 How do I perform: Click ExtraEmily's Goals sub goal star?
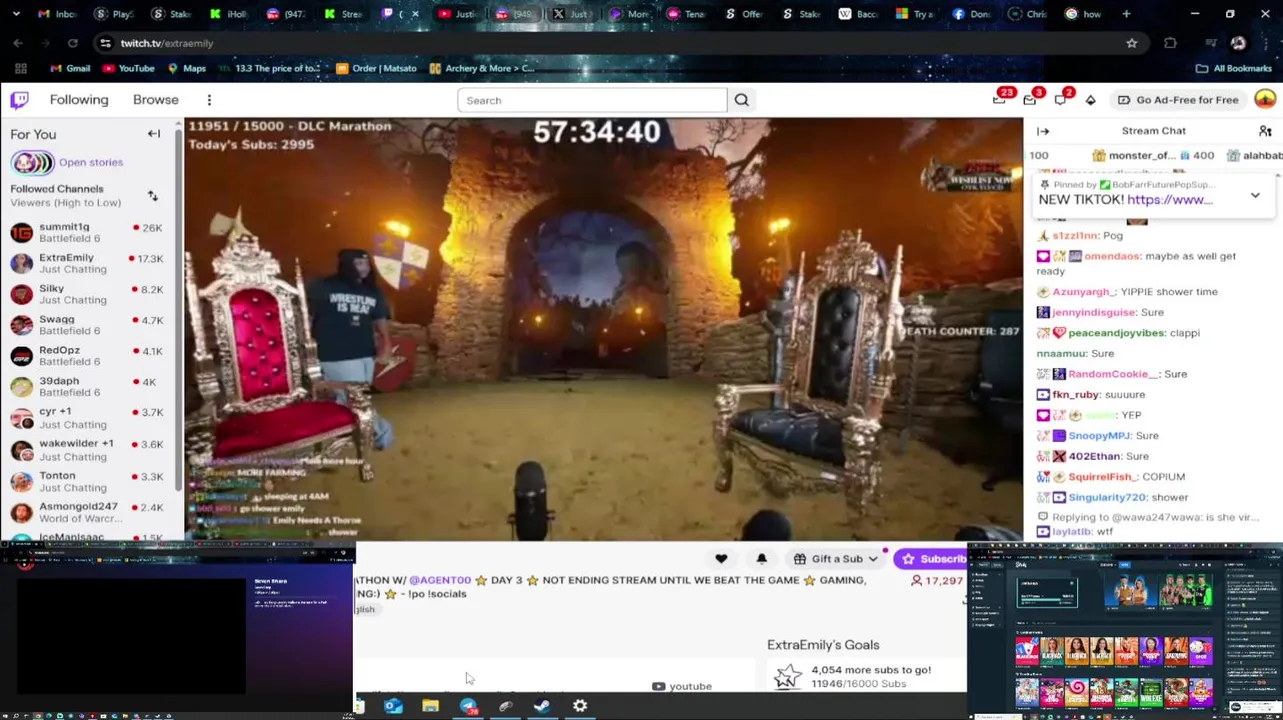[x=788, y=677]
